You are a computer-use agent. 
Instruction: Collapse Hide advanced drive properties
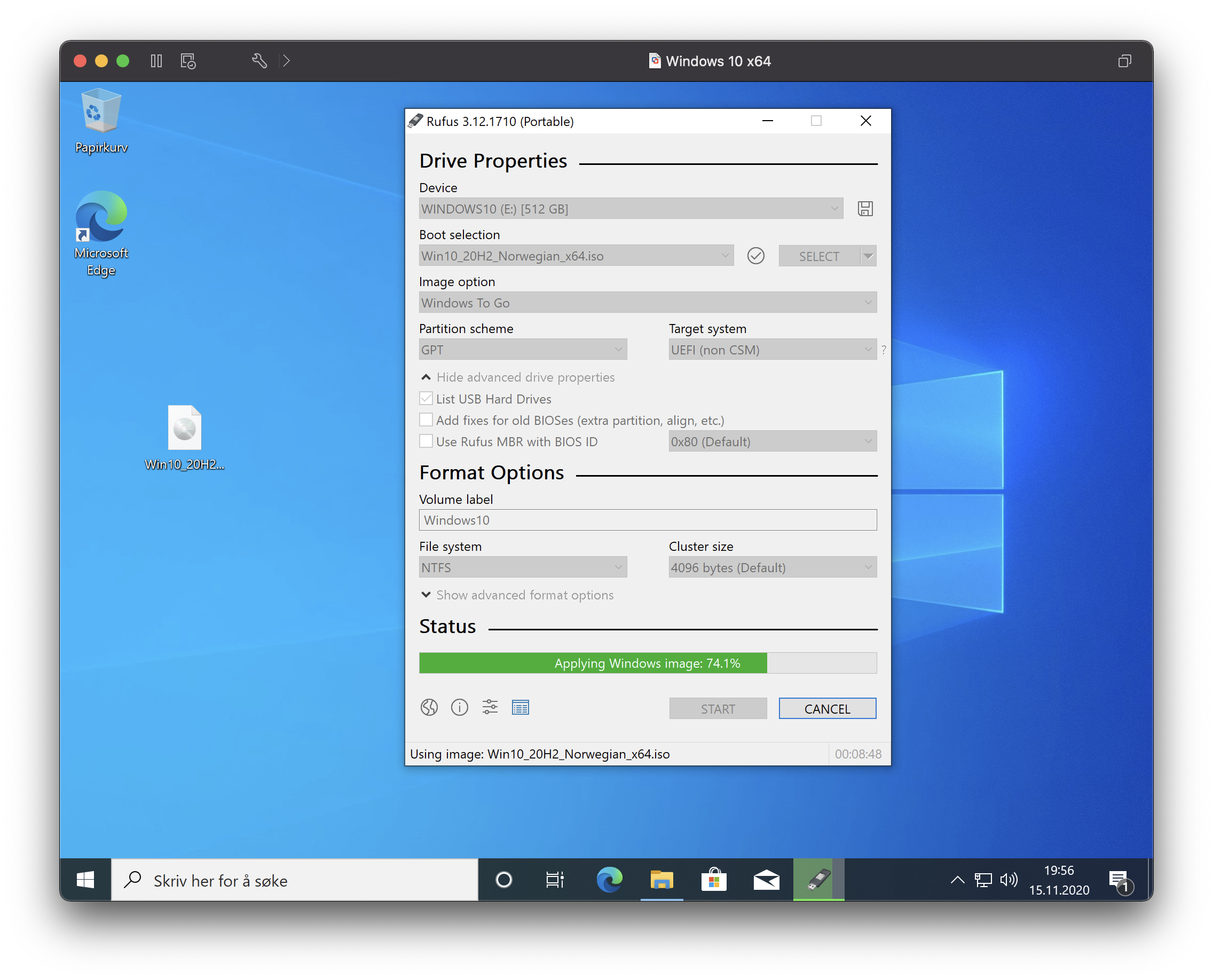[518, 377]
